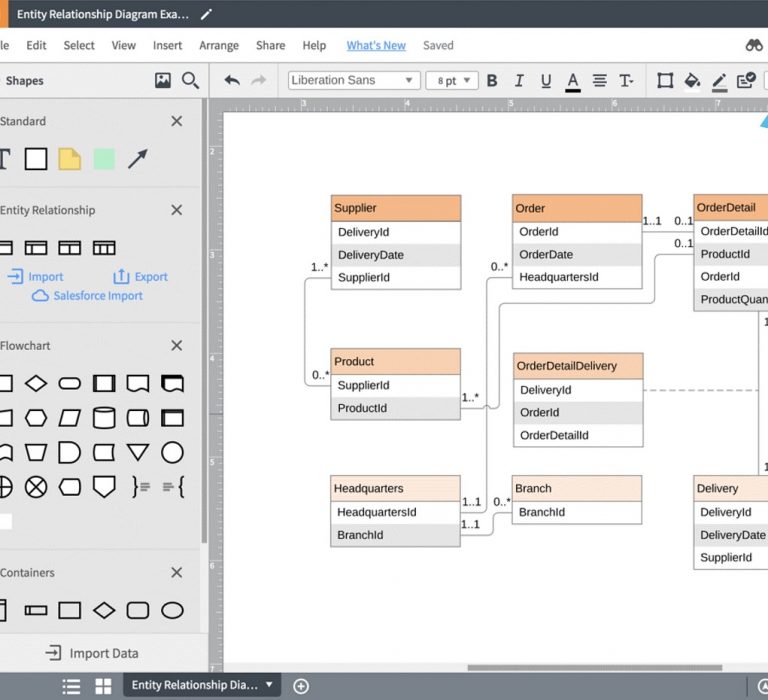Image resolution: width=768 pixels, height=700 pixels.
Task: Open the 8 pt font size dropdown
Action: click(451, 81)
